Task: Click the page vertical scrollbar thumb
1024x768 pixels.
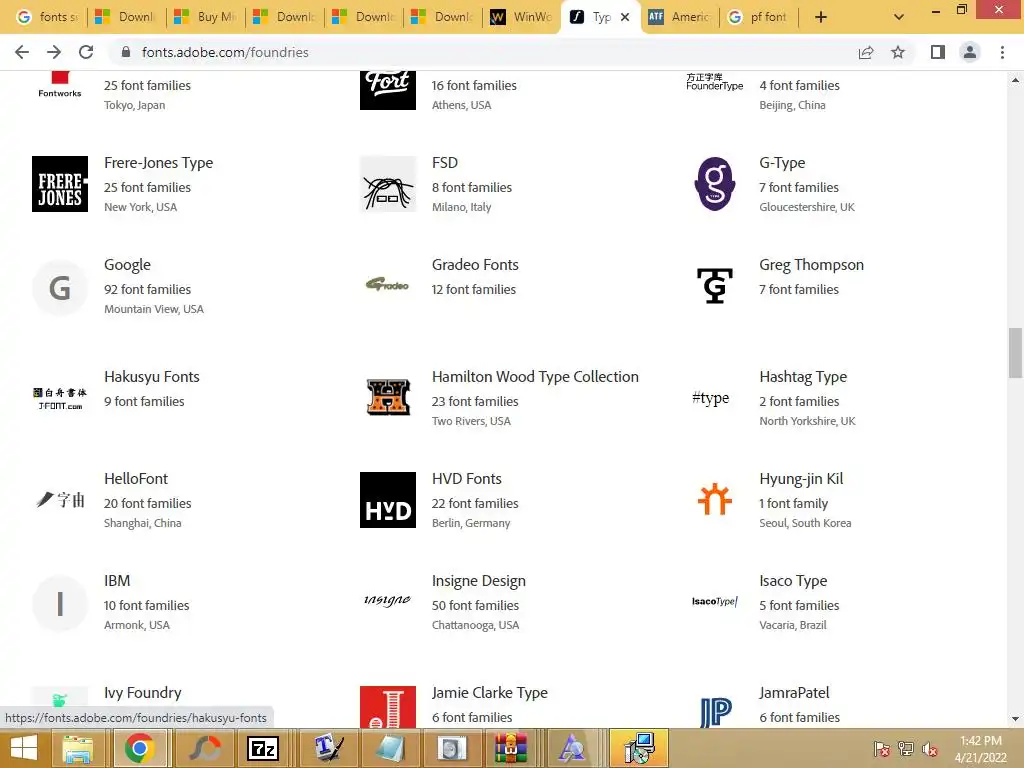Action: point(1015,353)
